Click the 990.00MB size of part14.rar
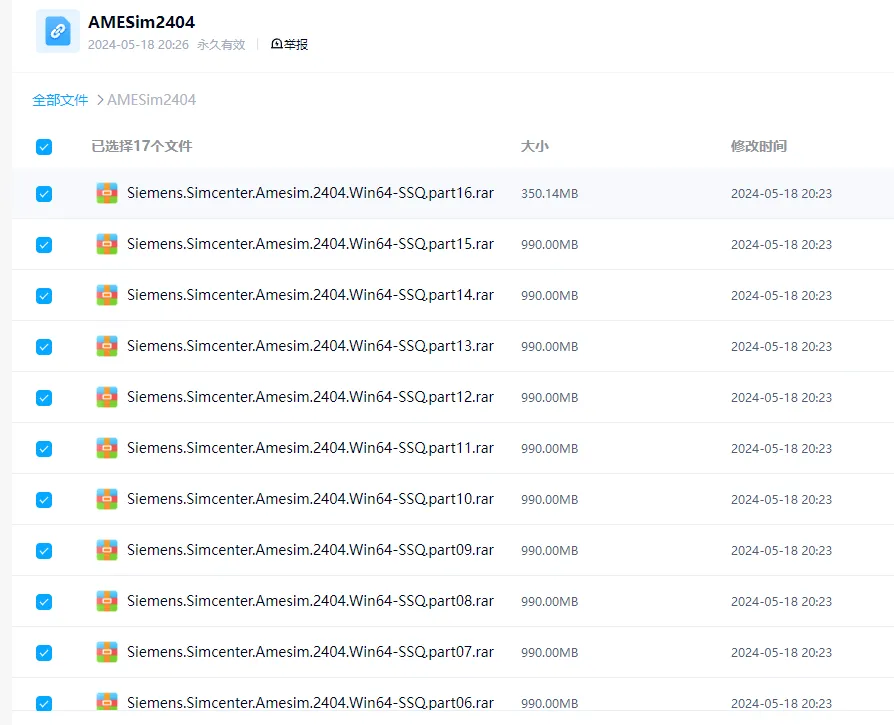Image resolution: width=894 pixels, height=725 pixels. click(550, 296)
